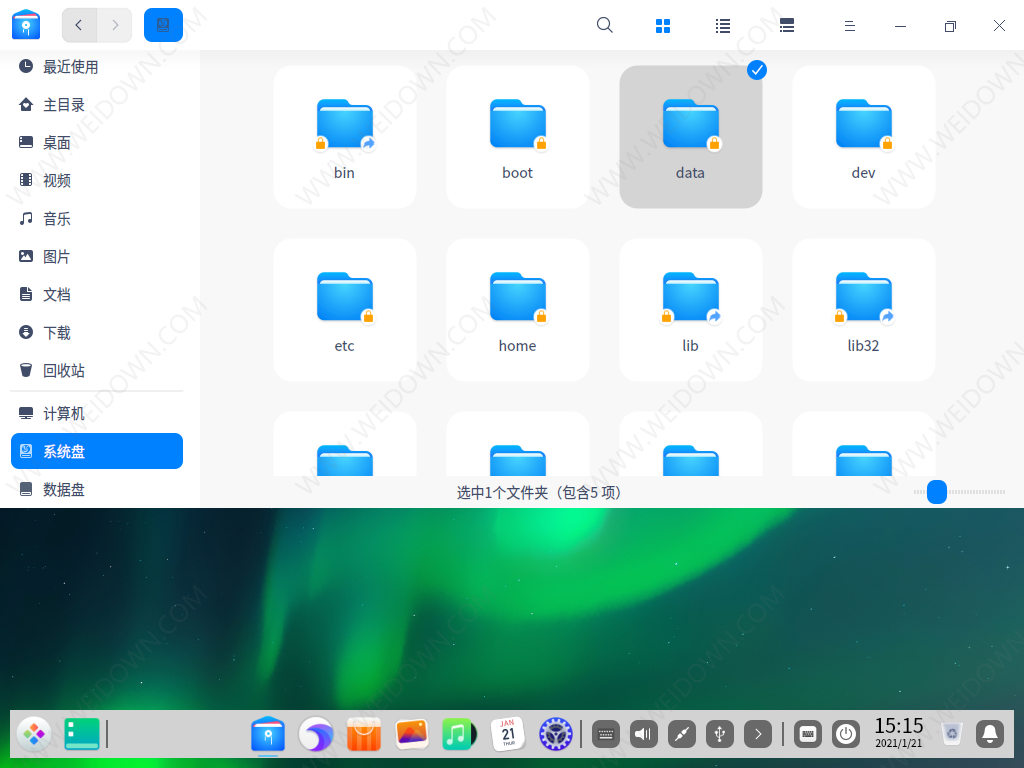
Task: Open USB devices tray icon
Action: (x=720, y=734)
